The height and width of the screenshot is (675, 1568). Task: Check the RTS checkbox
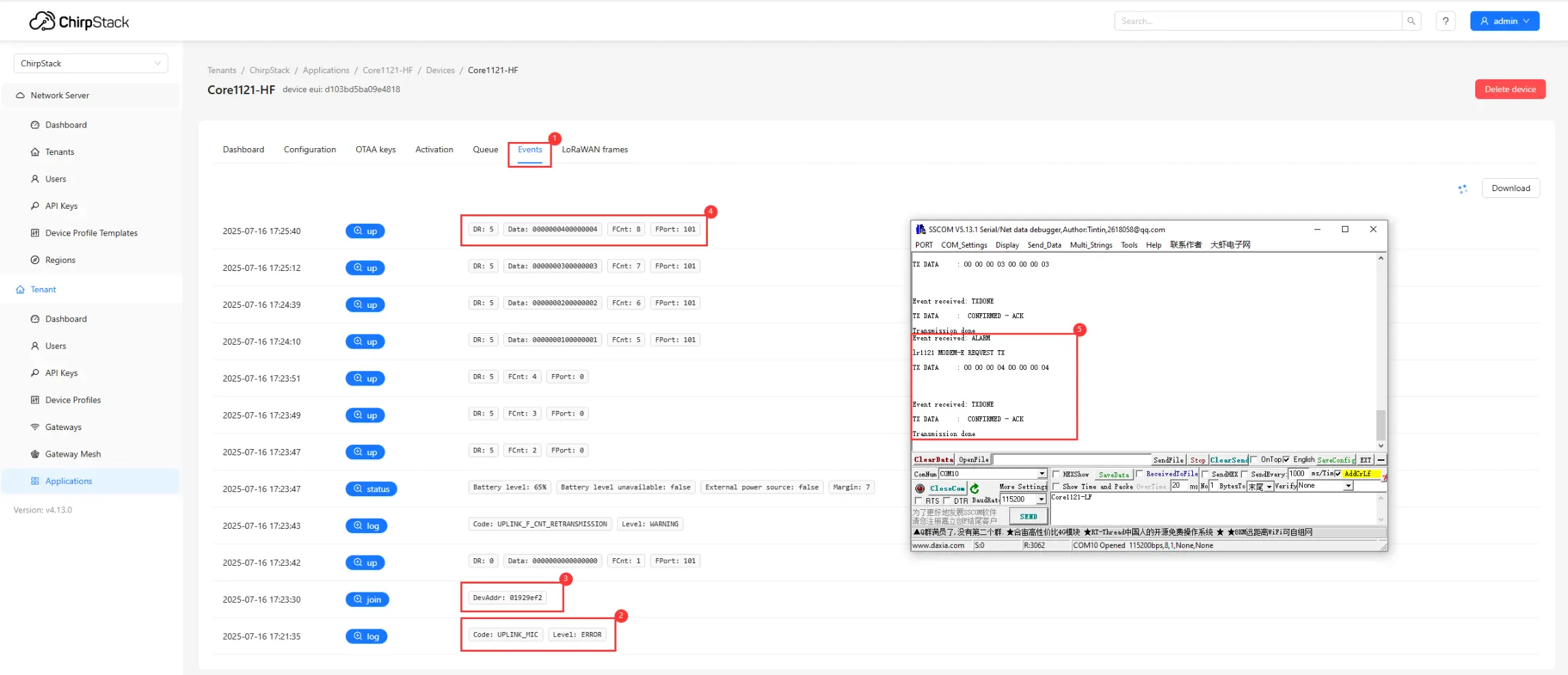[918, 501]
